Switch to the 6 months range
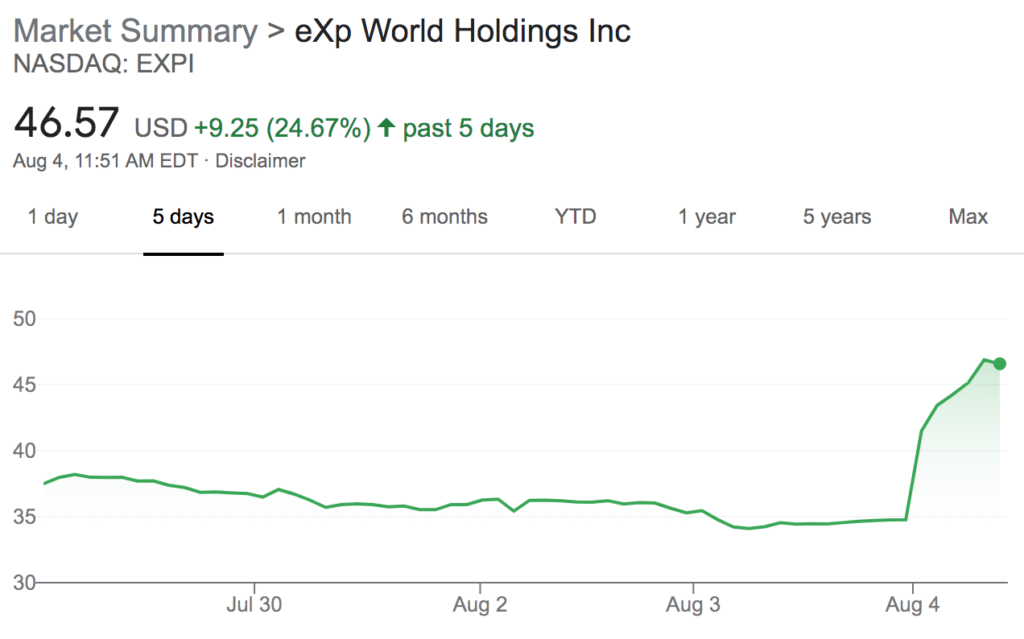 point(445,217)
